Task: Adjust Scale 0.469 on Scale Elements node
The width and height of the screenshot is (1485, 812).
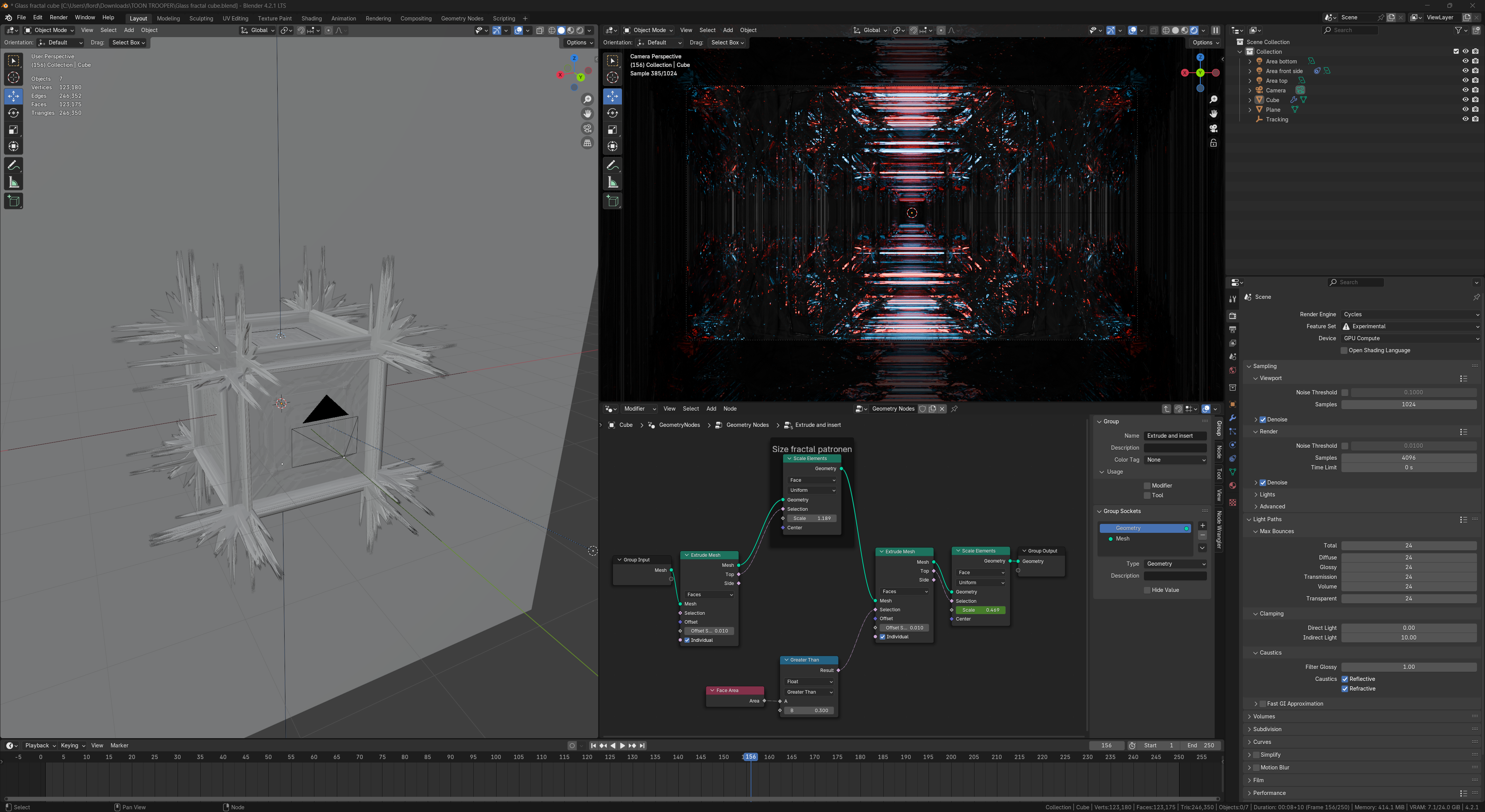Action: click(980, 610)
